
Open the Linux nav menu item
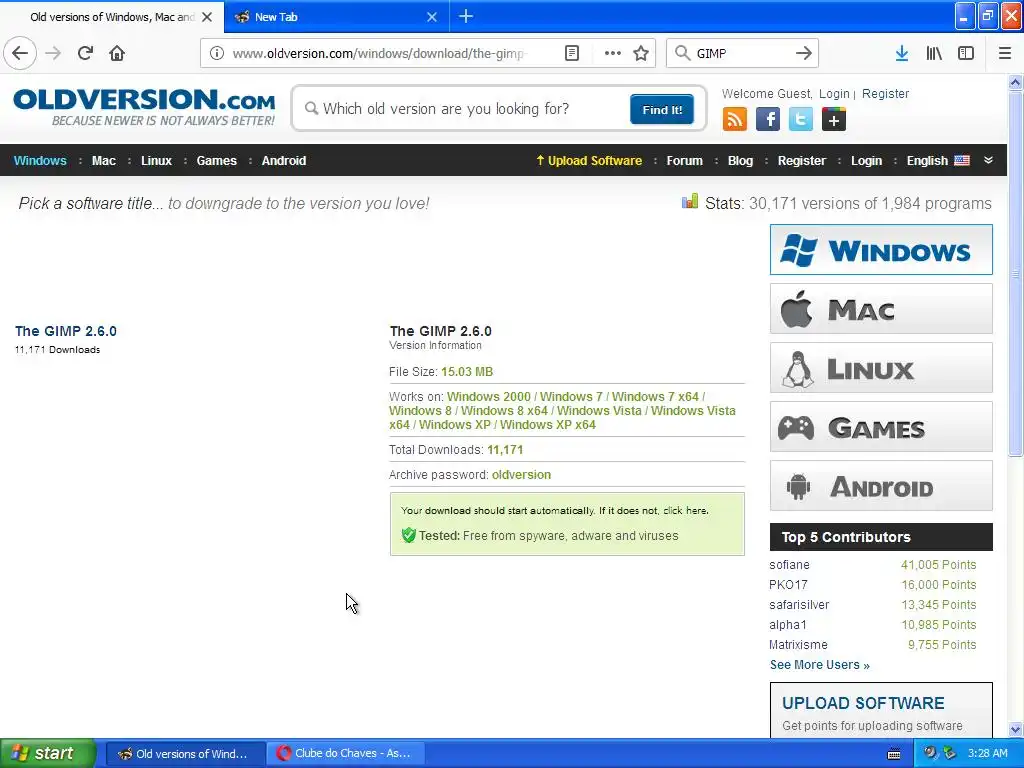pos(156,161)
